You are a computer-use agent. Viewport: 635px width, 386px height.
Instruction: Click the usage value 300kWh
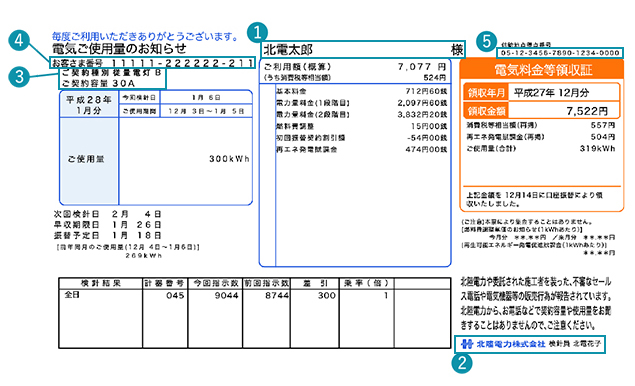point(229,159)
